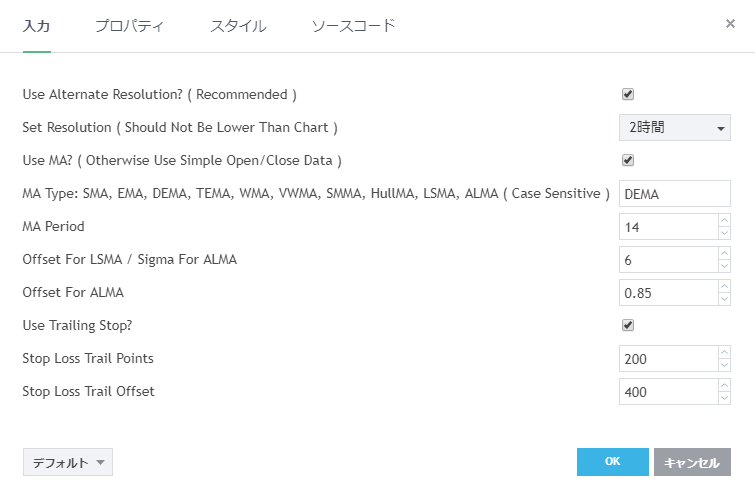Click the MA Type text field

point(675,193)
